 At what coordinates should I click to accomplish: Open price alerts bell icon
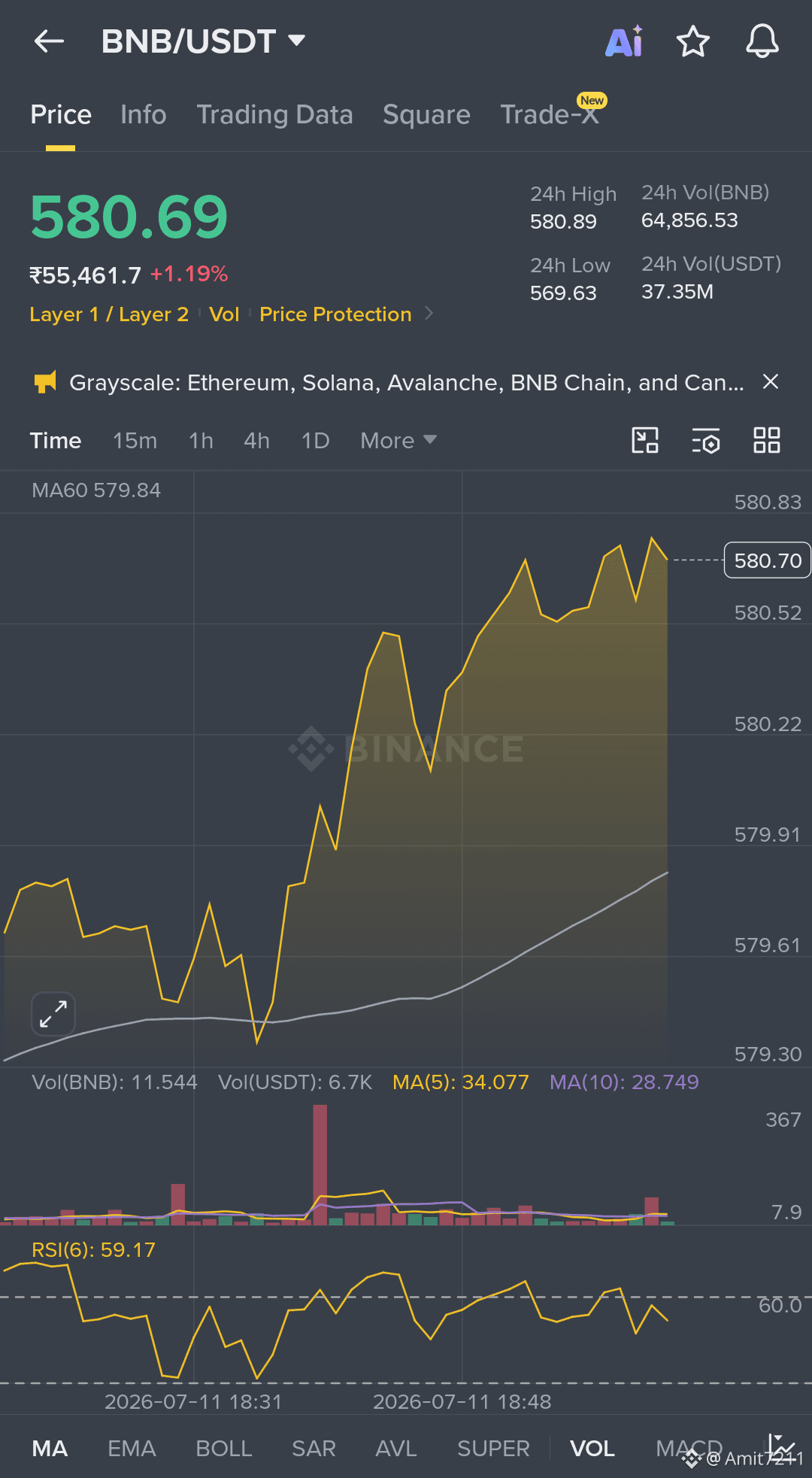(x=762, y=41)
